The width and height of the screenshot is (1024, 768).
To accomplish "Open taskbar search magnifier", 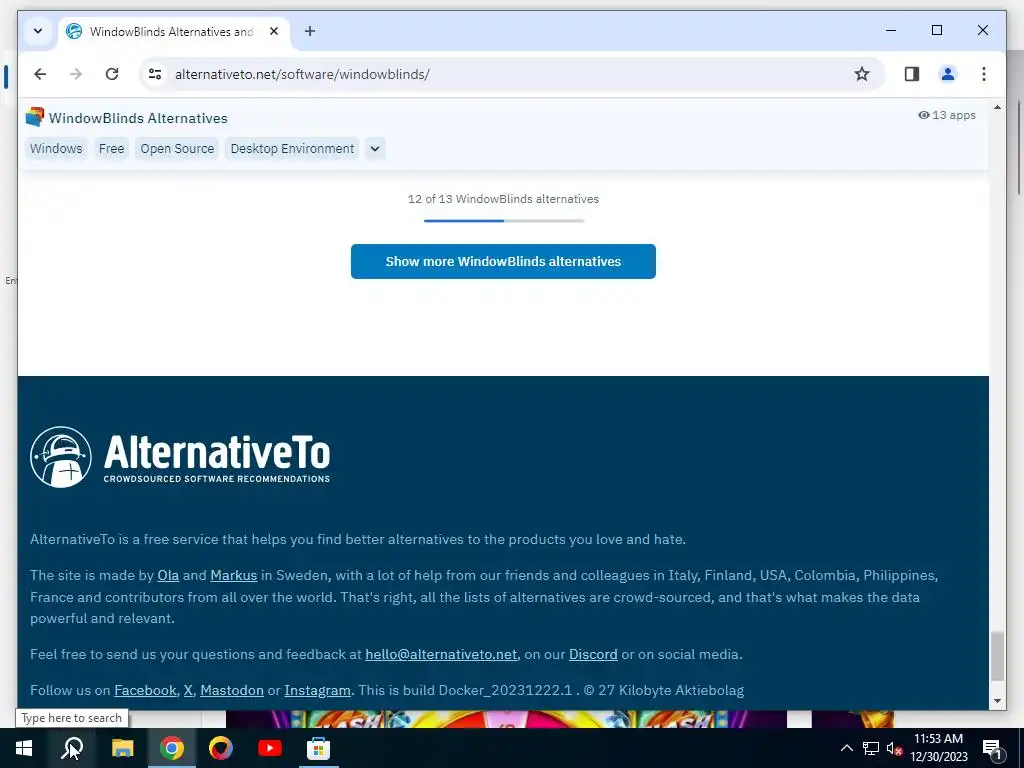I will pyautogui.click(x=72, y=748).
